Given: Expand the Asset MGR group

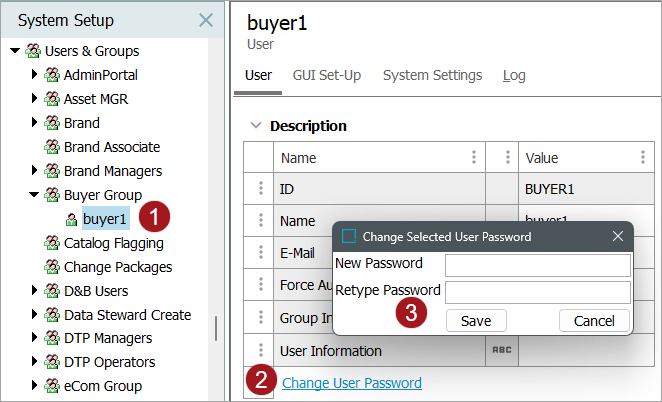Looking at the screenshot, I should click(x=35, y=99).
